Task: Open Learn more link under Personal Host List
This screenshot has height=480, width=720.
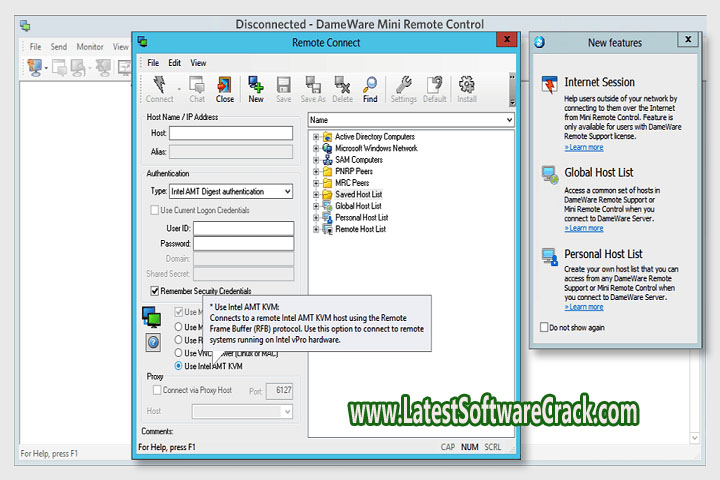Action: click(584, 307)
